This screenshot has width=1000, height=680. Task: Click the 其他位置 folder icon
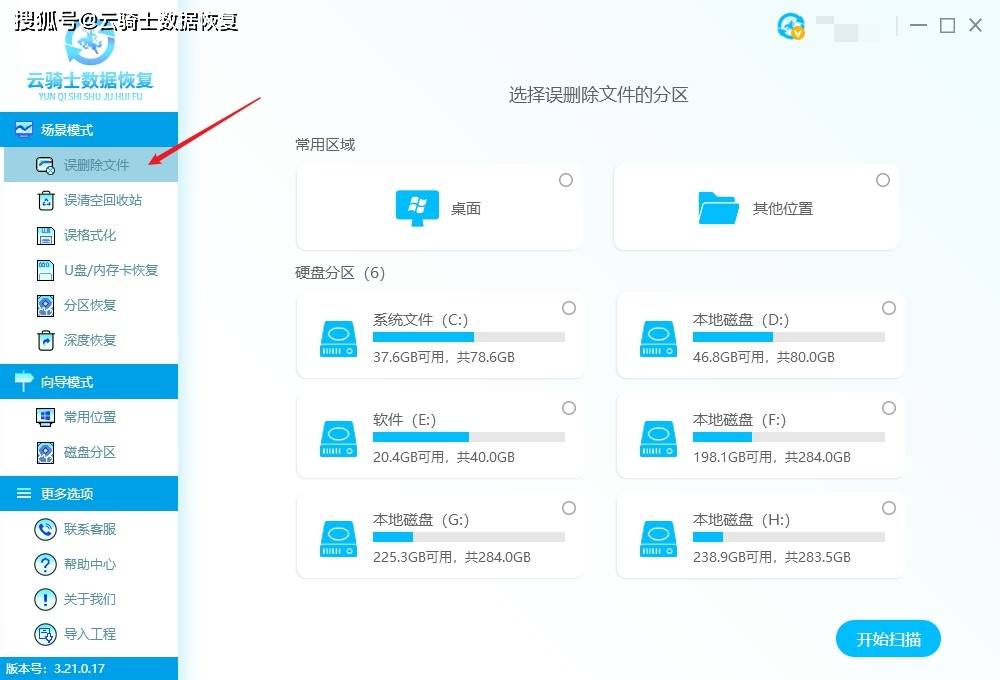coord(718,208)
